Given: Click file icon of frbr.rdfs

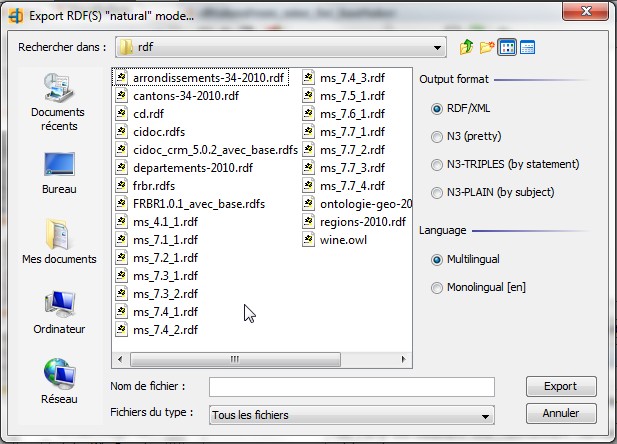Looking at the screenshot, I should (x=122, y=185).
